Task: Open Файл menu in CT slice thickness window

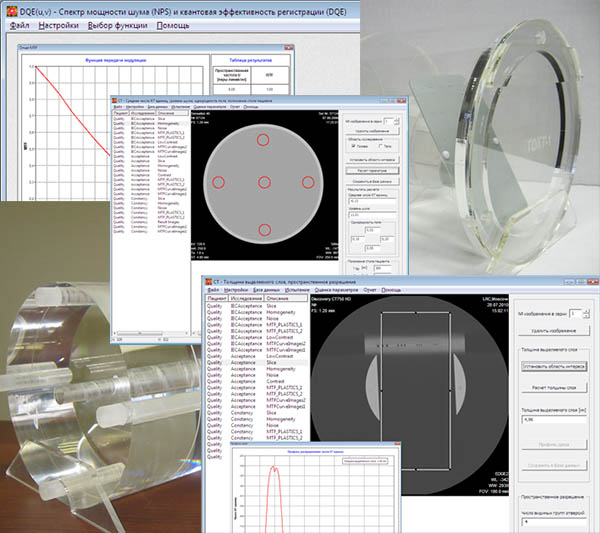Action: [213, 290]
